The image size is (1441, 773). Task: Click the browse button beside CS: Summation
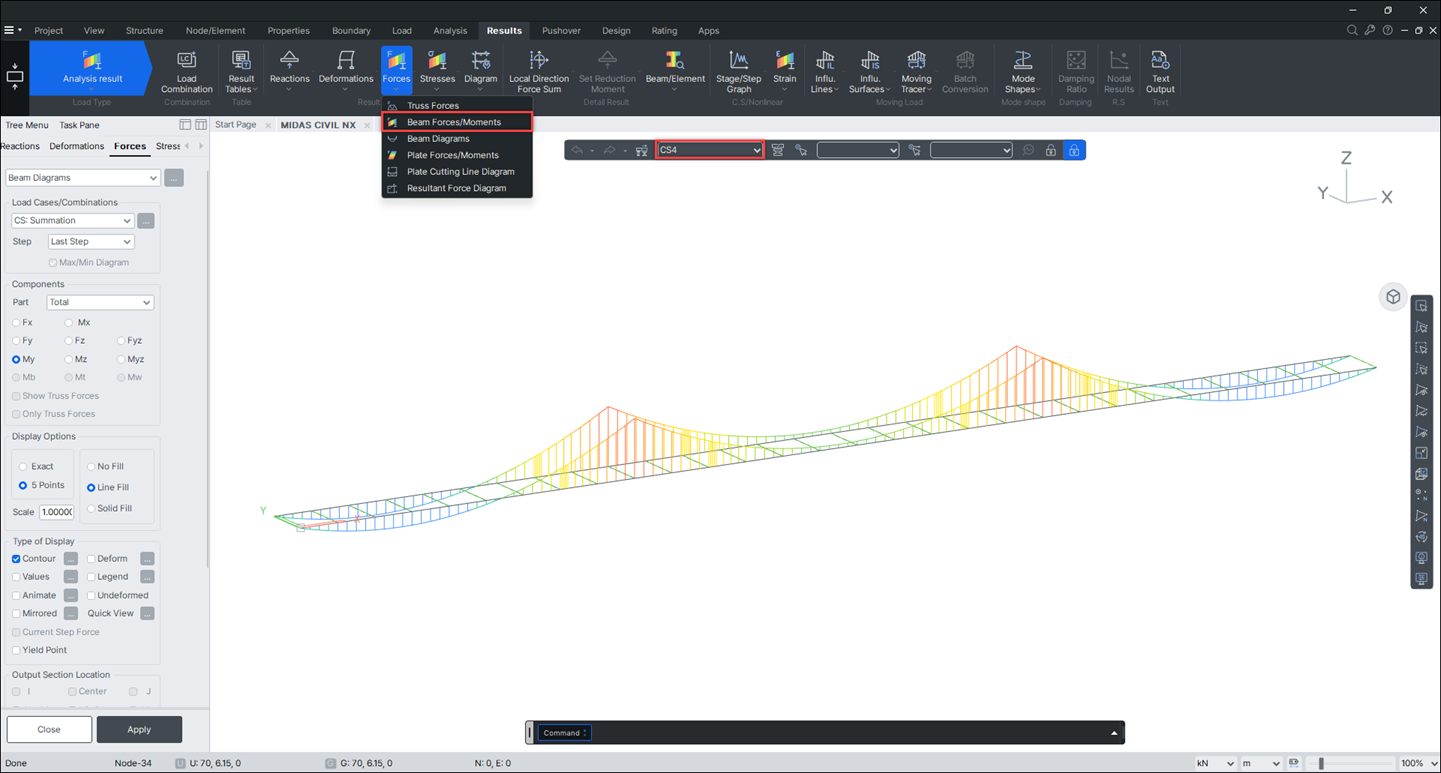pos(146,221)
